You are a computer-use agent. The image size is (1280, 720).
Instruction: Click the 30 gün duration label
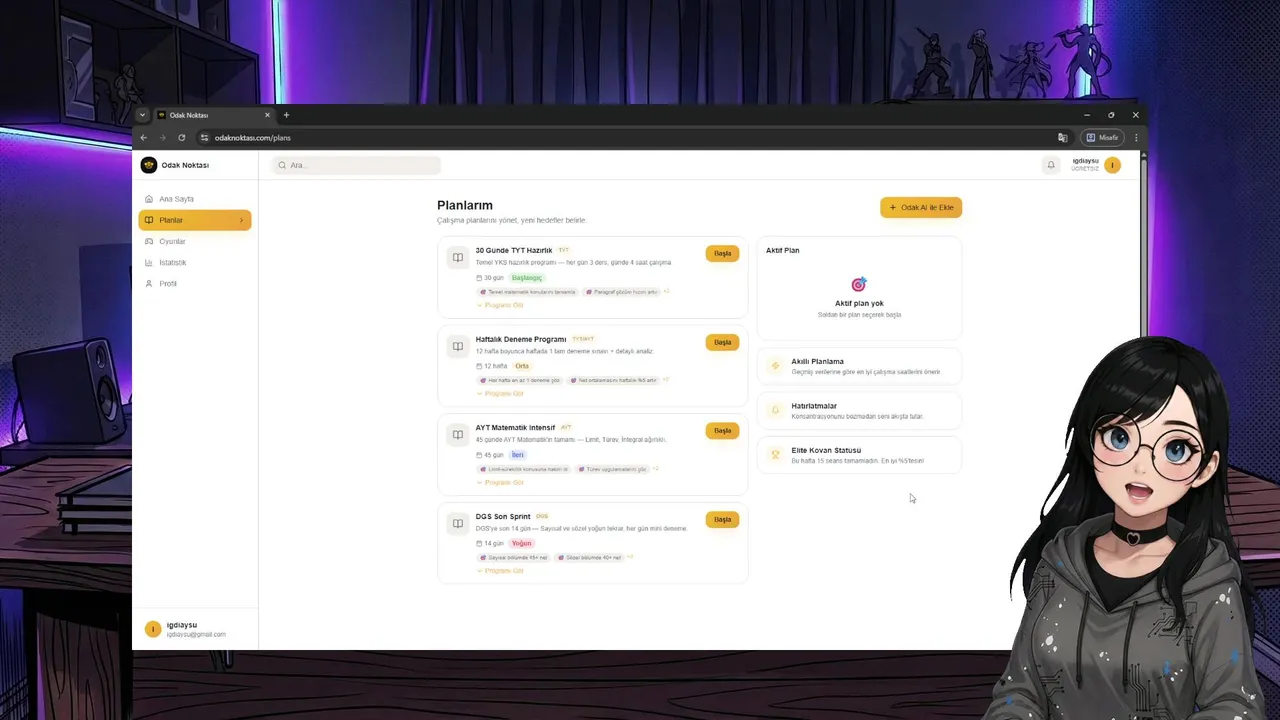[490, 278]
